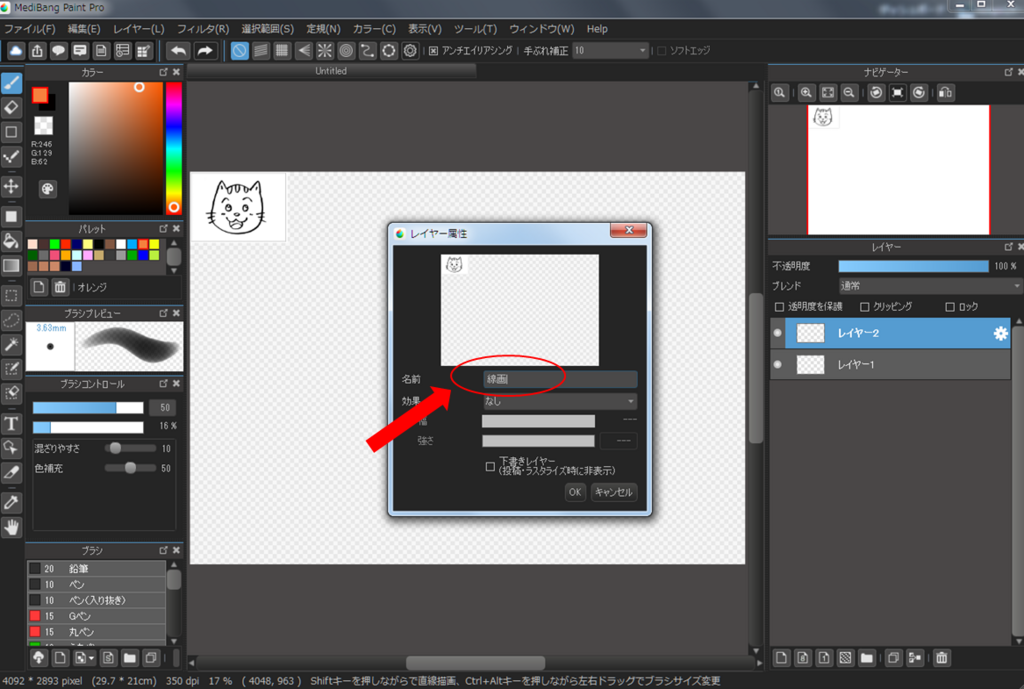Select the Move tool
Viewport: 1024px width, 689px height.
click(x=11, y=187)
